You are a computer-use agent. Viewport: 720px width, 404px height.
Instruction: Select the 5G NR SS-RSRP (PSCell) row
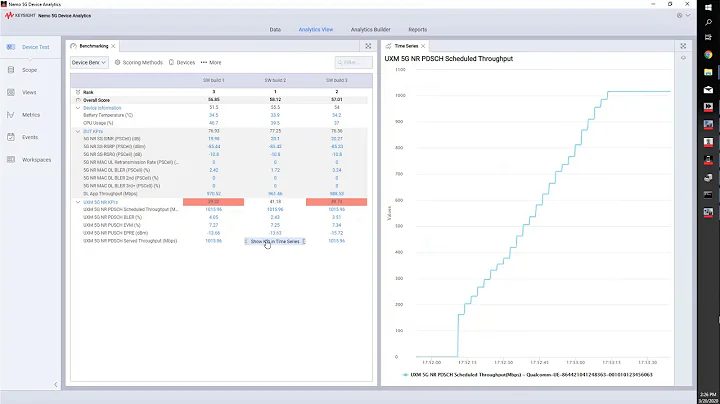click(114, 146)
